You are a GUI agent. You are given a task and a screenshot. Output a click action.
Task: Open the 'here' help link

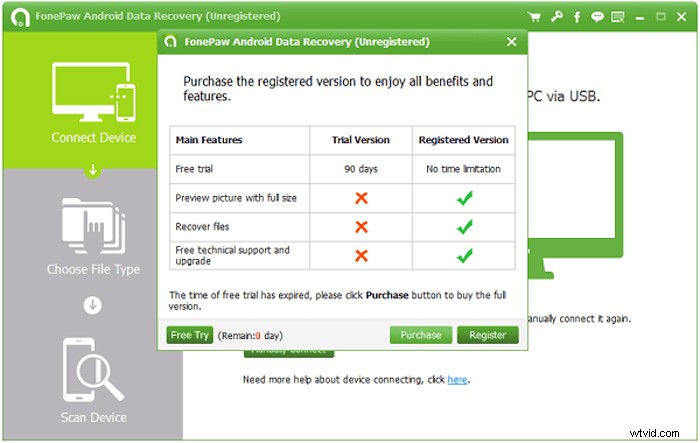point(457,380)
